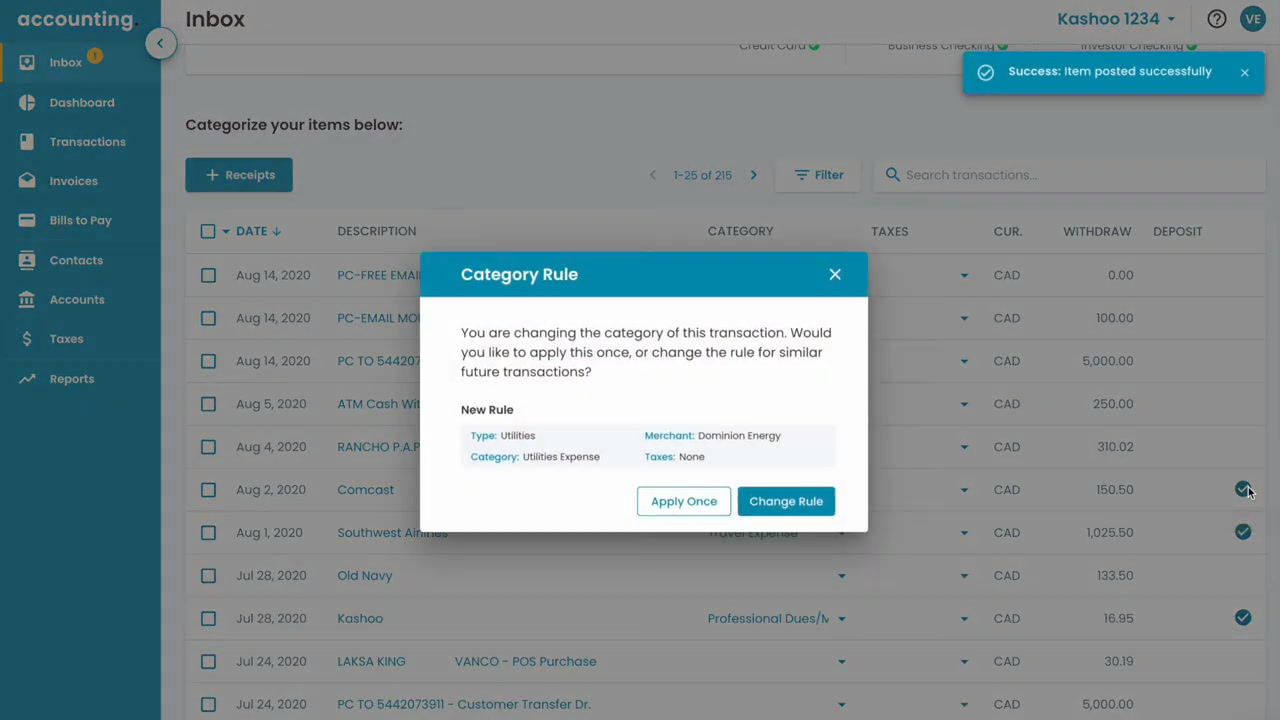Click the search magnifier icon

pyautogui.click(x=893, y=175)
